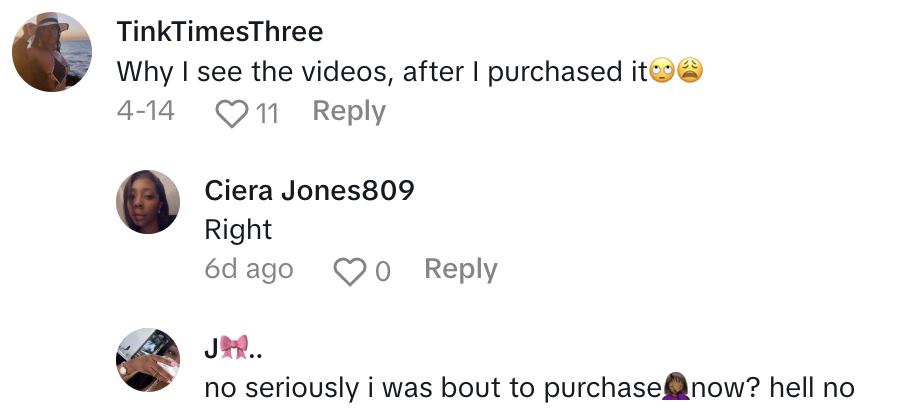Like Ciera Jones809's reply with the heart

[x=349, y=271]
